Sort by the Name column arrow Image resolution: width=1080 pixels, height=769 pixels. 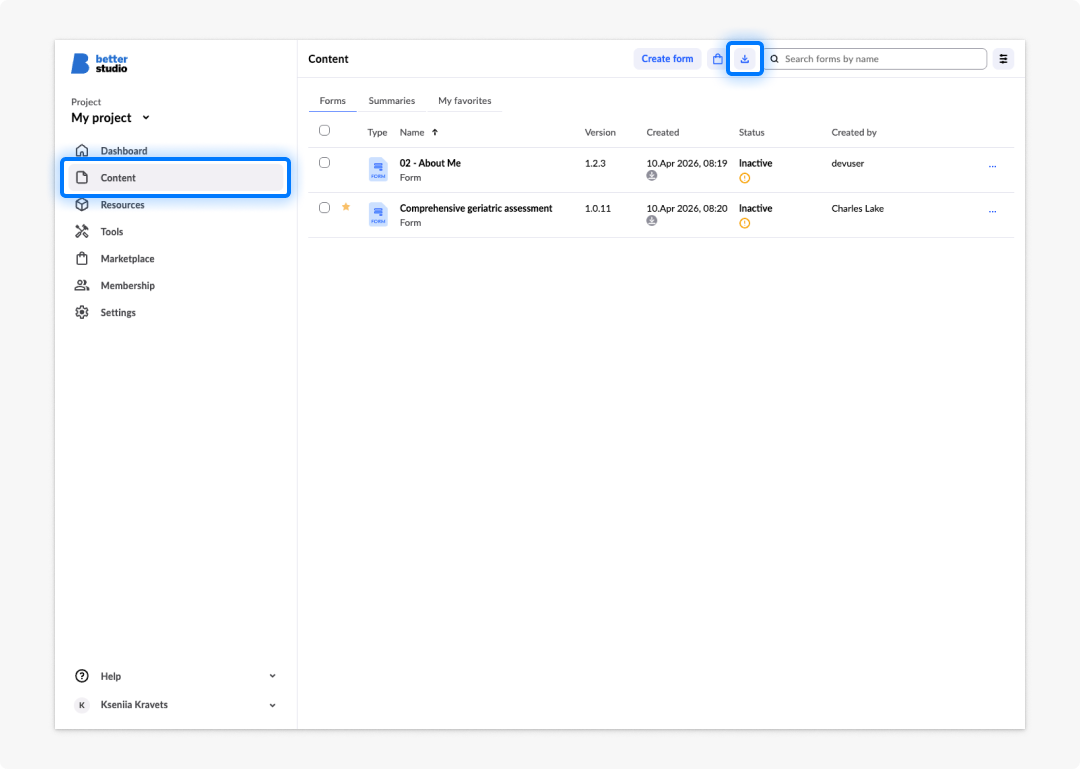(x=435, y=132)
